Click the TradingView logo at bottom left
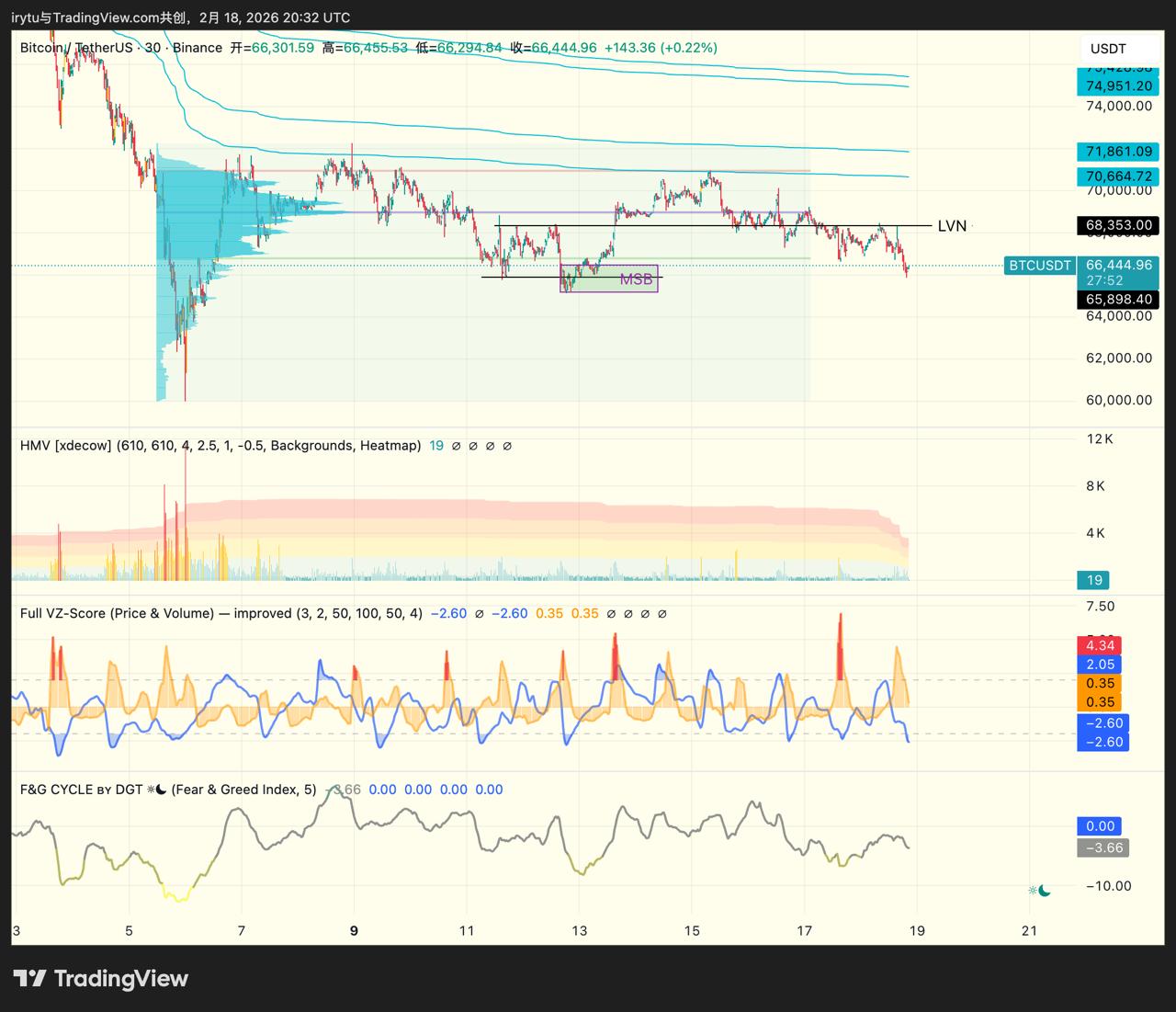 [100, 979]
